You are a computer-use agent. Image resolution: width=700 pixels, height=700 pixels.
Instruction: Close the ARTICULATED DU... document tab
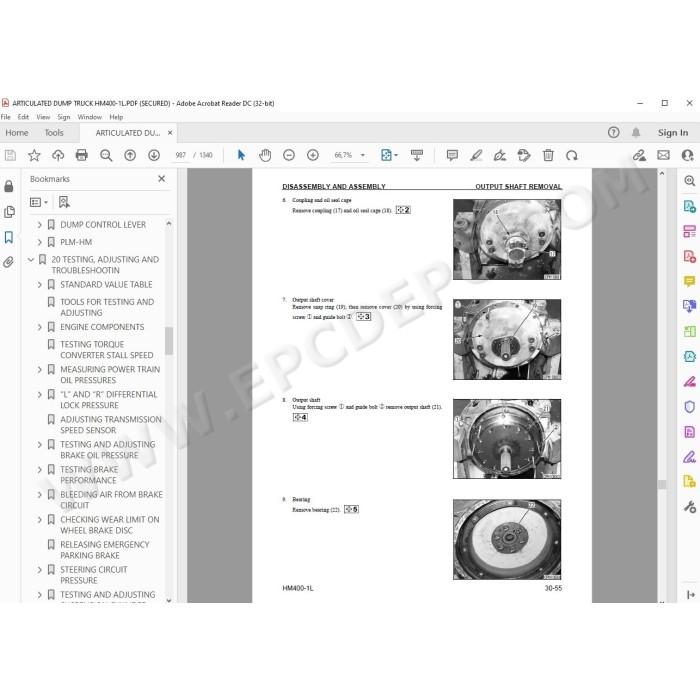point(170,133)
